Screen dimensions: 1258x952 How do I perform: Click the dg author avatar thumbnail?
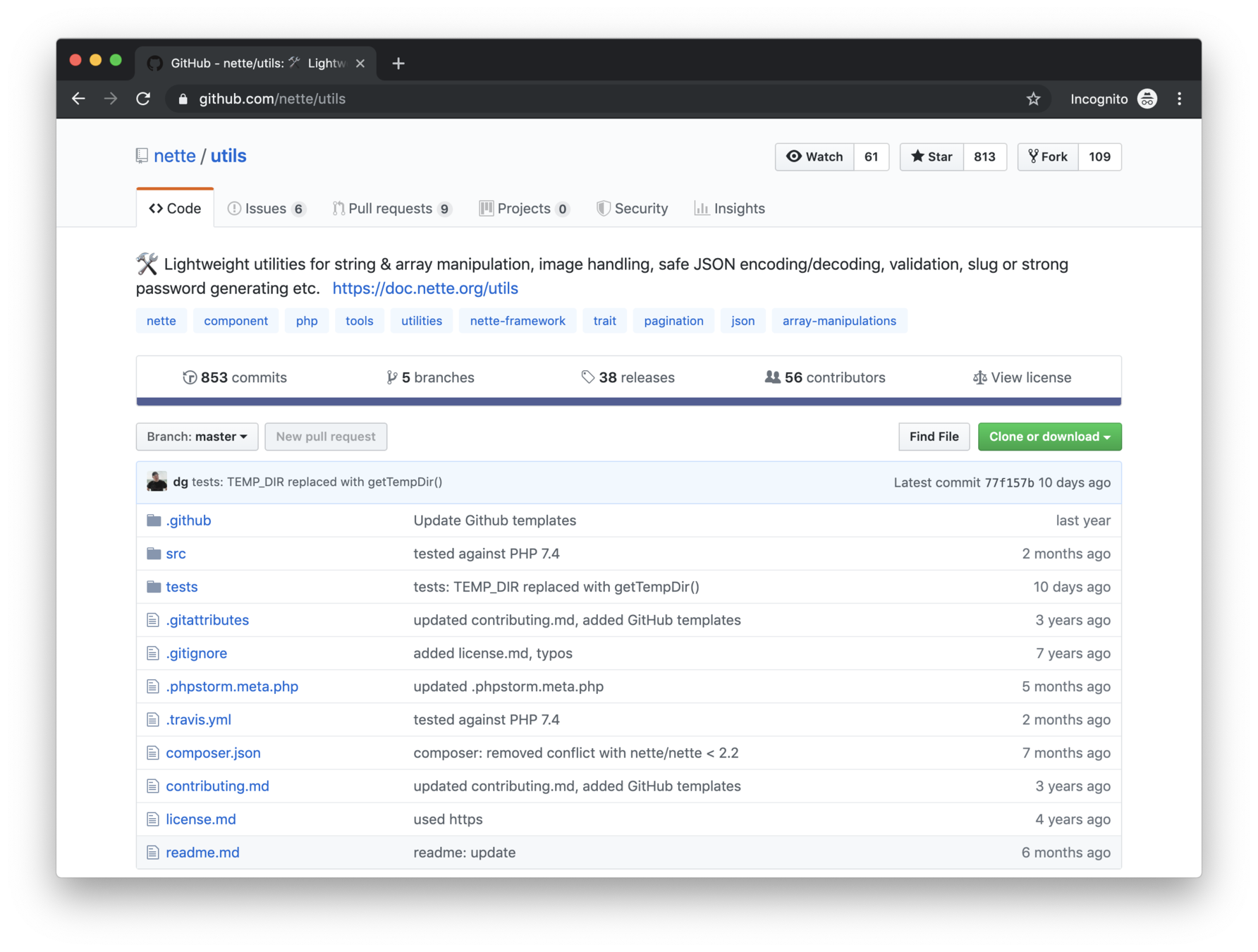pos(157,482)
